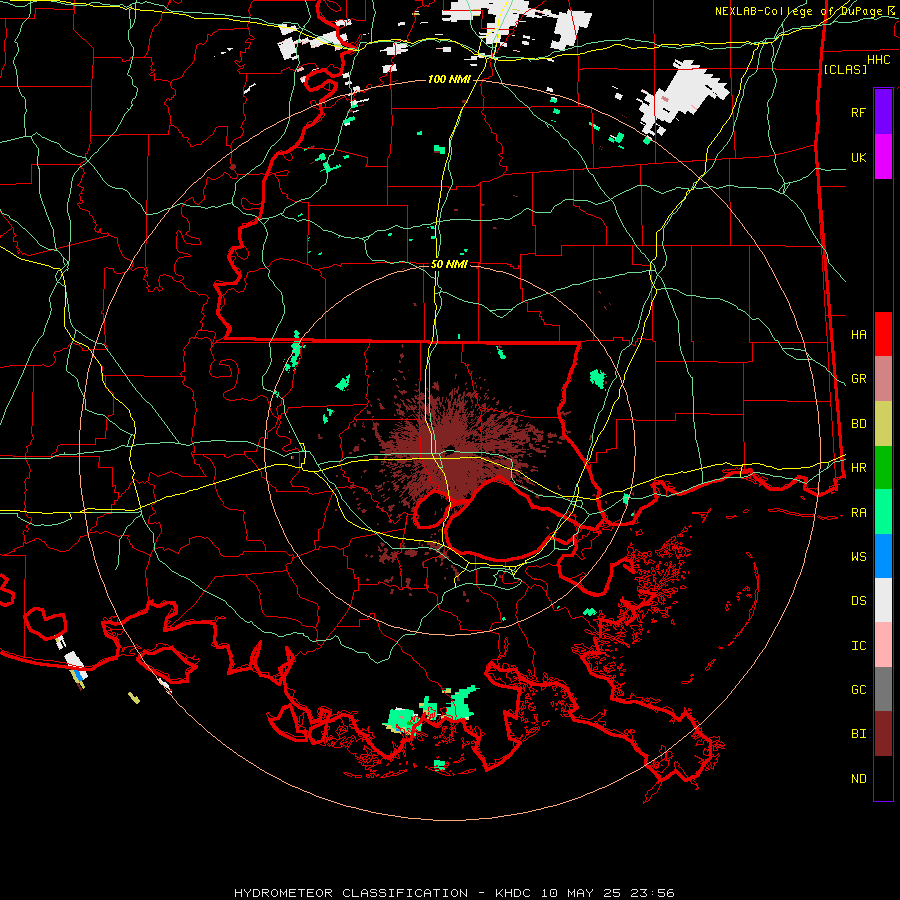Click the DS white legend swatch

[883, 600]
